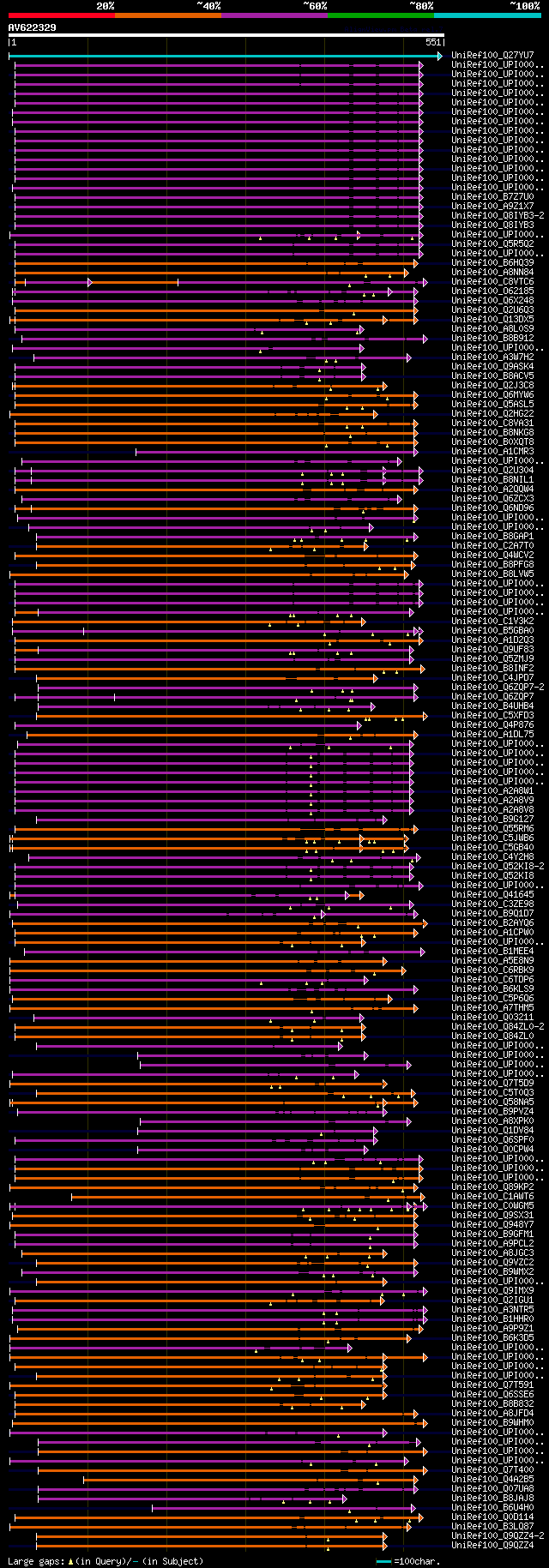This screenshot has height=1568, width=549.
Task: Click the UniRef100_B1MEE4 label
Action: point(492,951)
